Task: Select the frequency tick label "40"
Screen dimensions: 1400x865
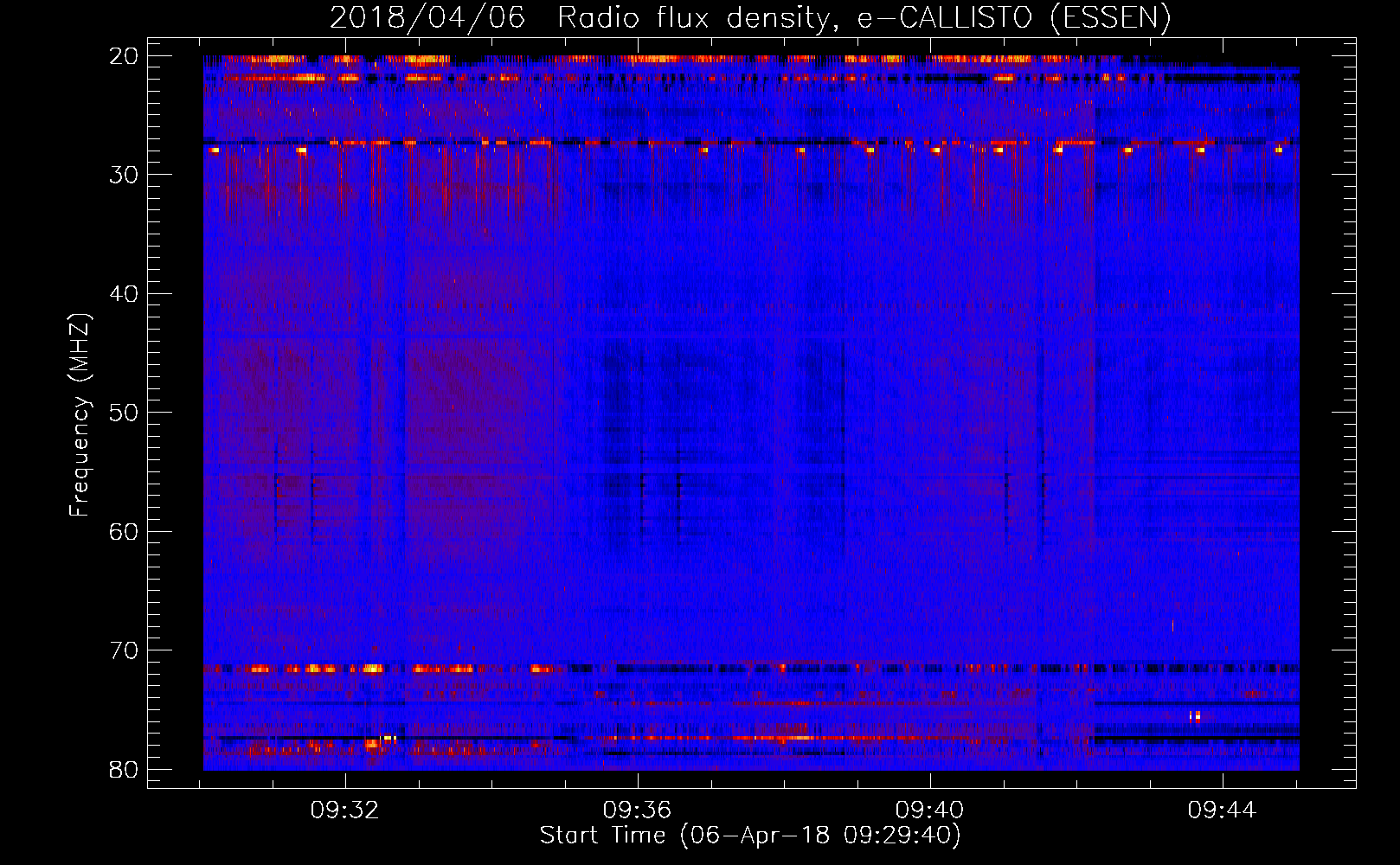Action: point(125,294)
